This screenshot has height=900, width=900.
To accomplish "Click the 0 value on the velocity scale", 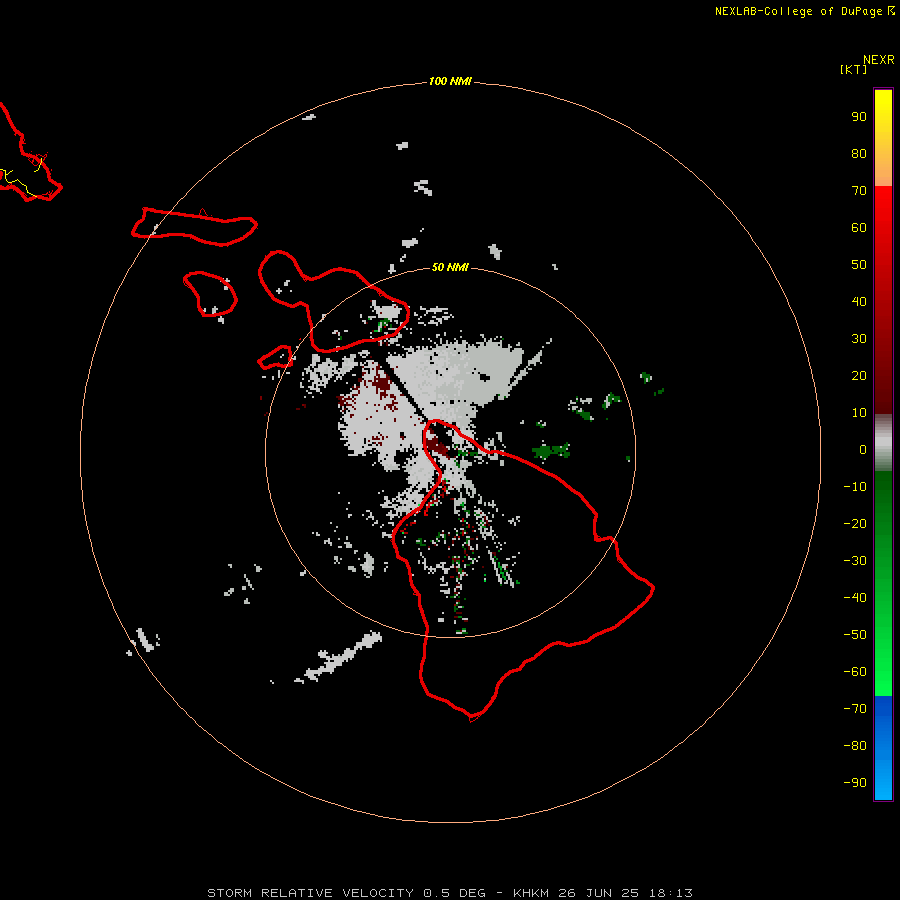I will 863,449.
